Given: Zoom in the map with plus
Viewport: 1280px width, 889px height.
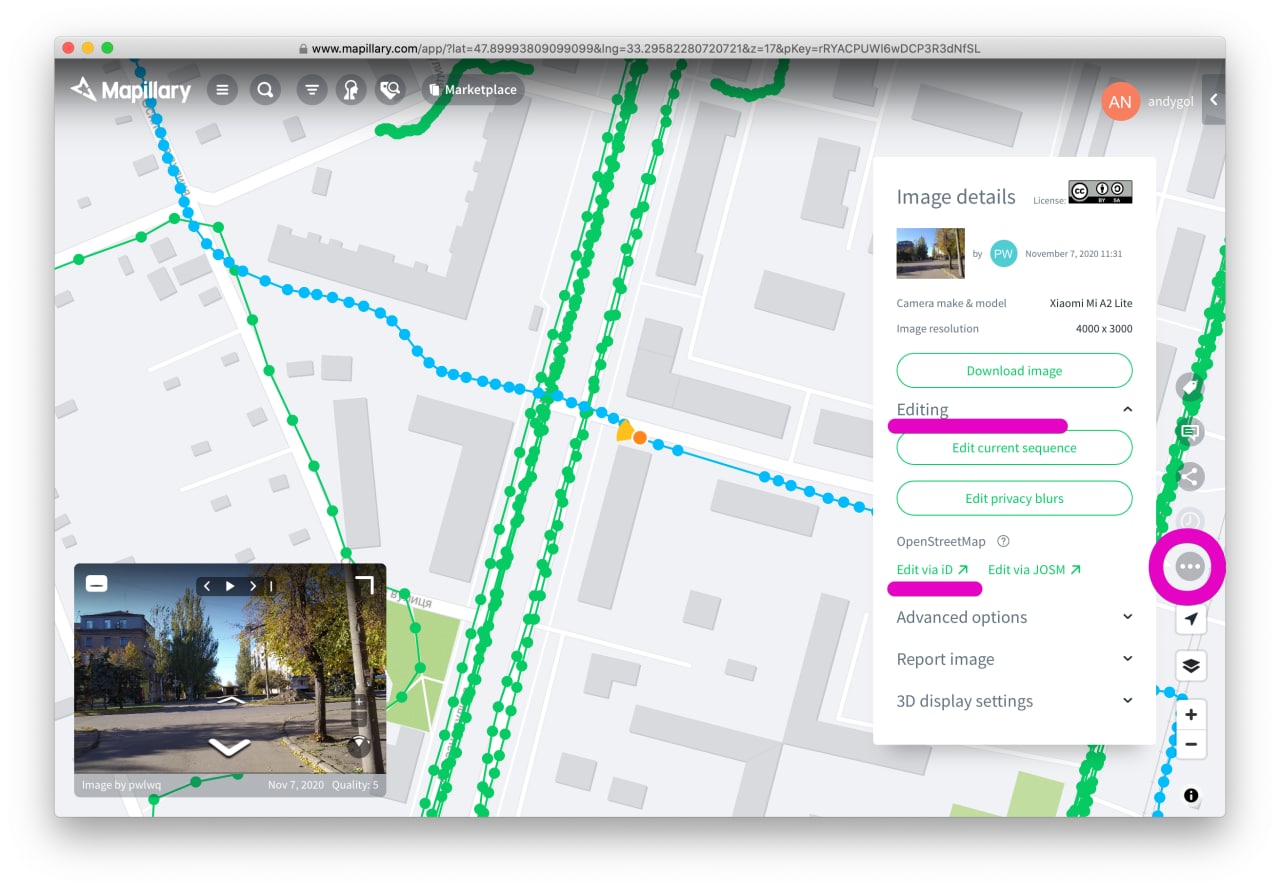Looking at the screenshot, I should 1191,715.
